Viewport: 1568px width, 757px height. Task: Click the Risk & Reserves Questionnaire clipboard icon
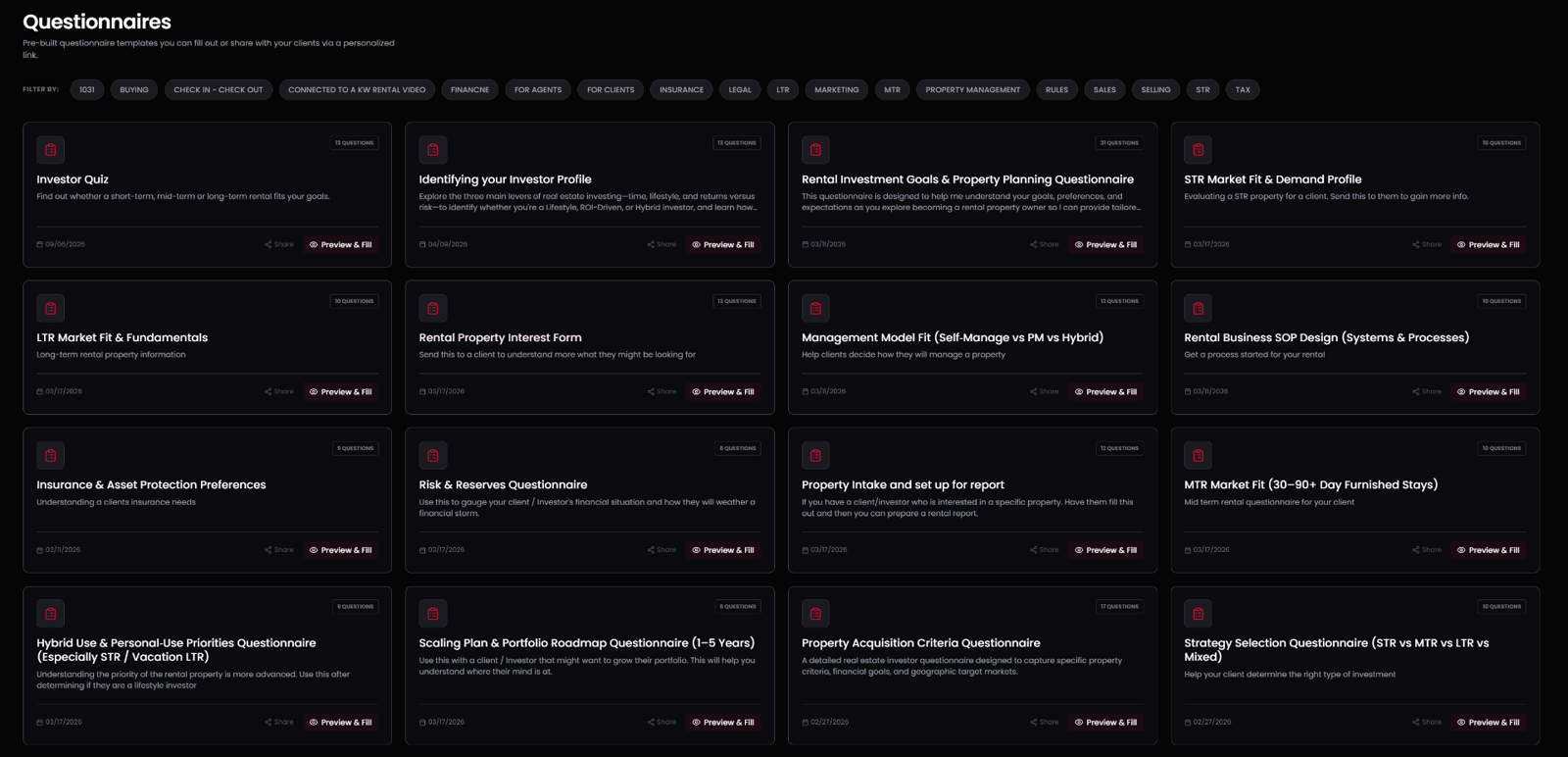[433, 455]
